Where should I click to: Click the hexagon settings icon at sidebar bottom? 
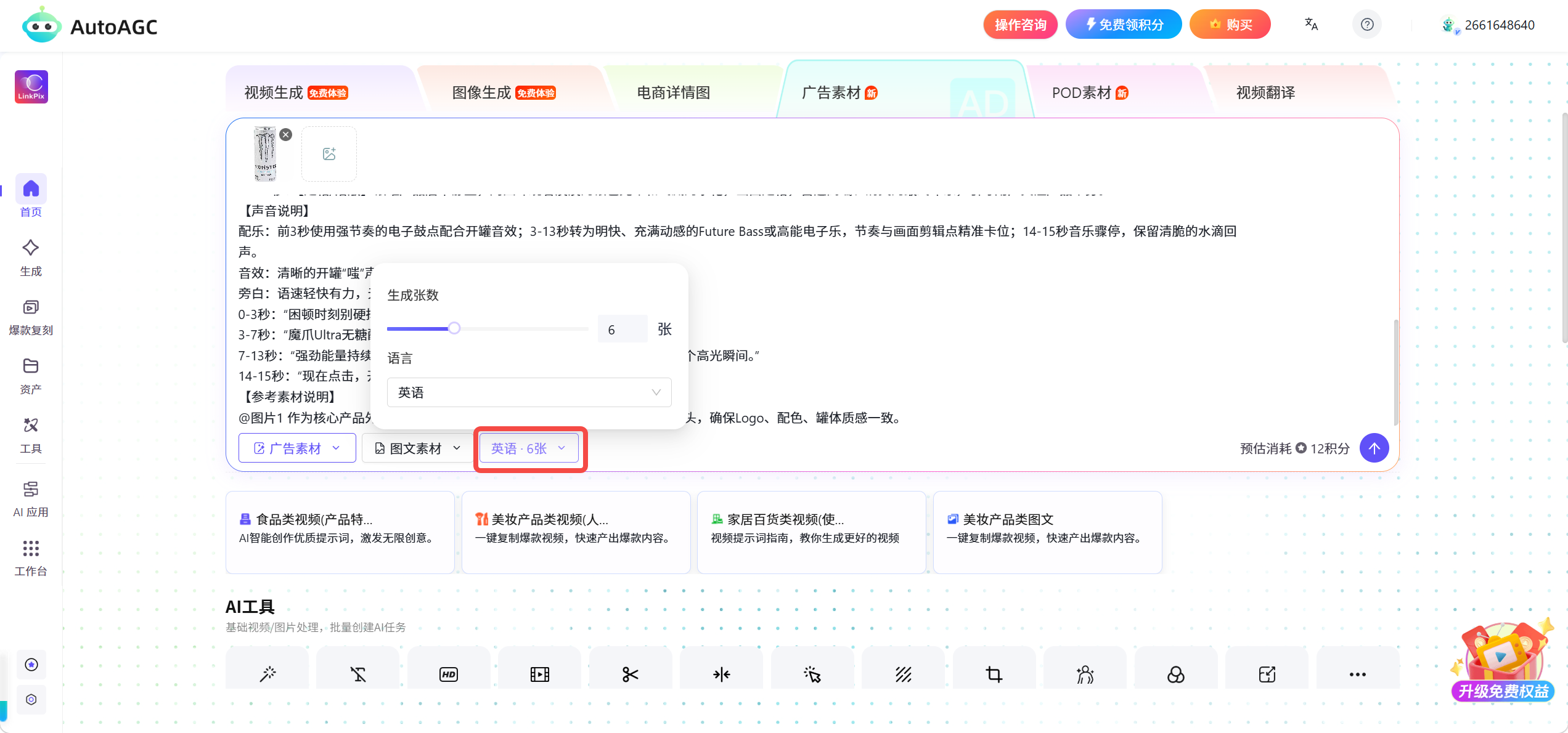click(31, 699)
